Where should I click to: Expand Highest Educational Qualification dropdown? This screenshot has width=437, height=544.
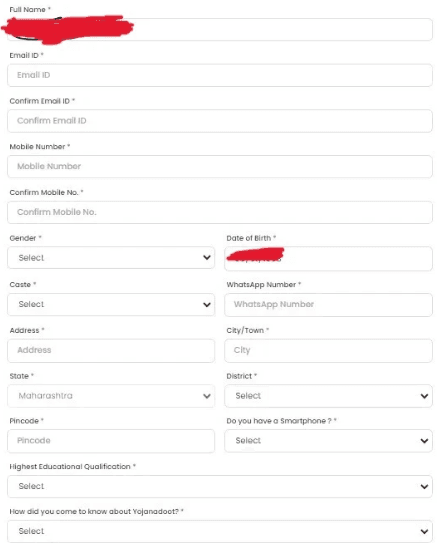220,486
